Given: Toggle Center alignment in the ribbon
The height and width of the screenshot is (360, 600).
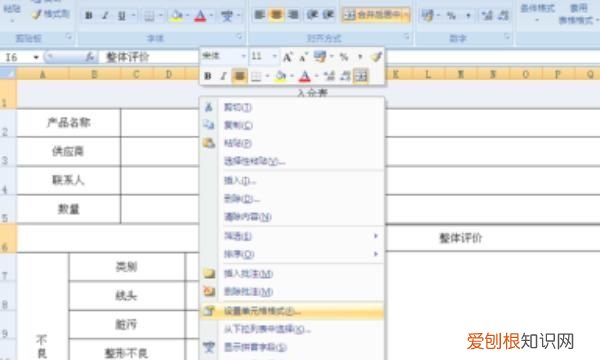Looking at the screenshot, I should click(276, 15).
